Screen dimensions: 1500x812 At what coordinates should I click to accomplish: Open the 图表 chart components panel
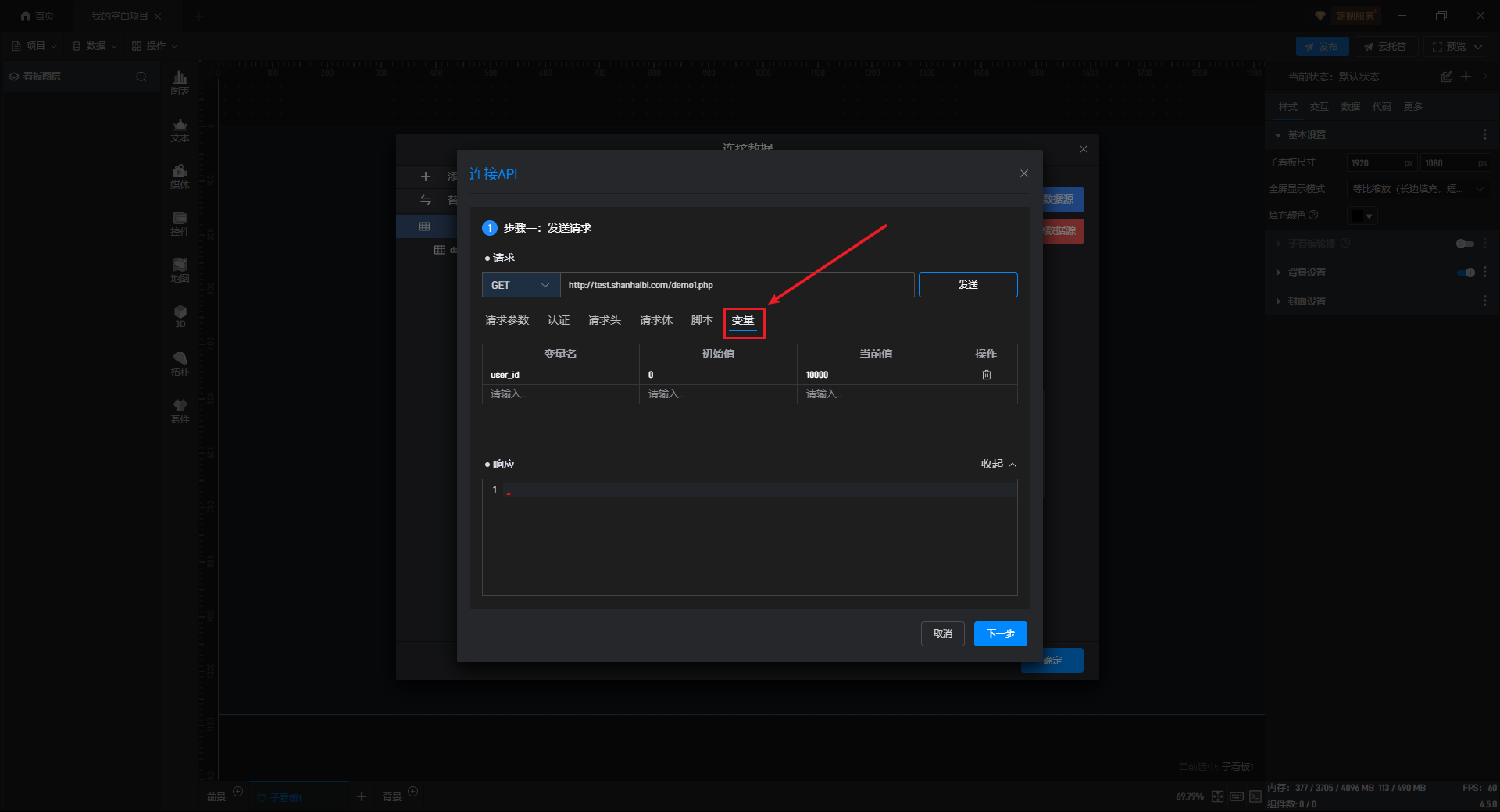[180, 82]
